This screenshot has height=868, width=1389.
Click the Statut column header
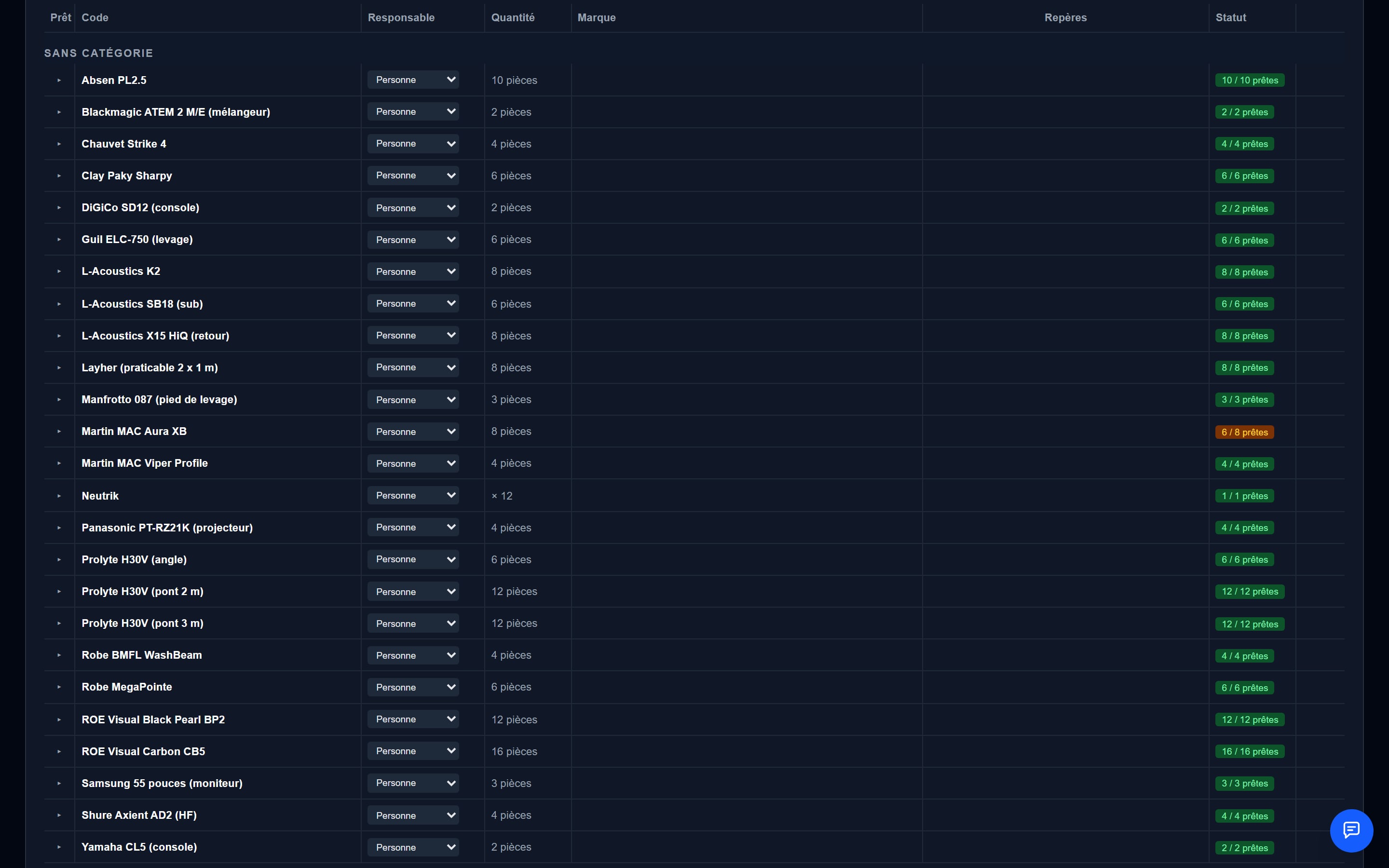1231,18
